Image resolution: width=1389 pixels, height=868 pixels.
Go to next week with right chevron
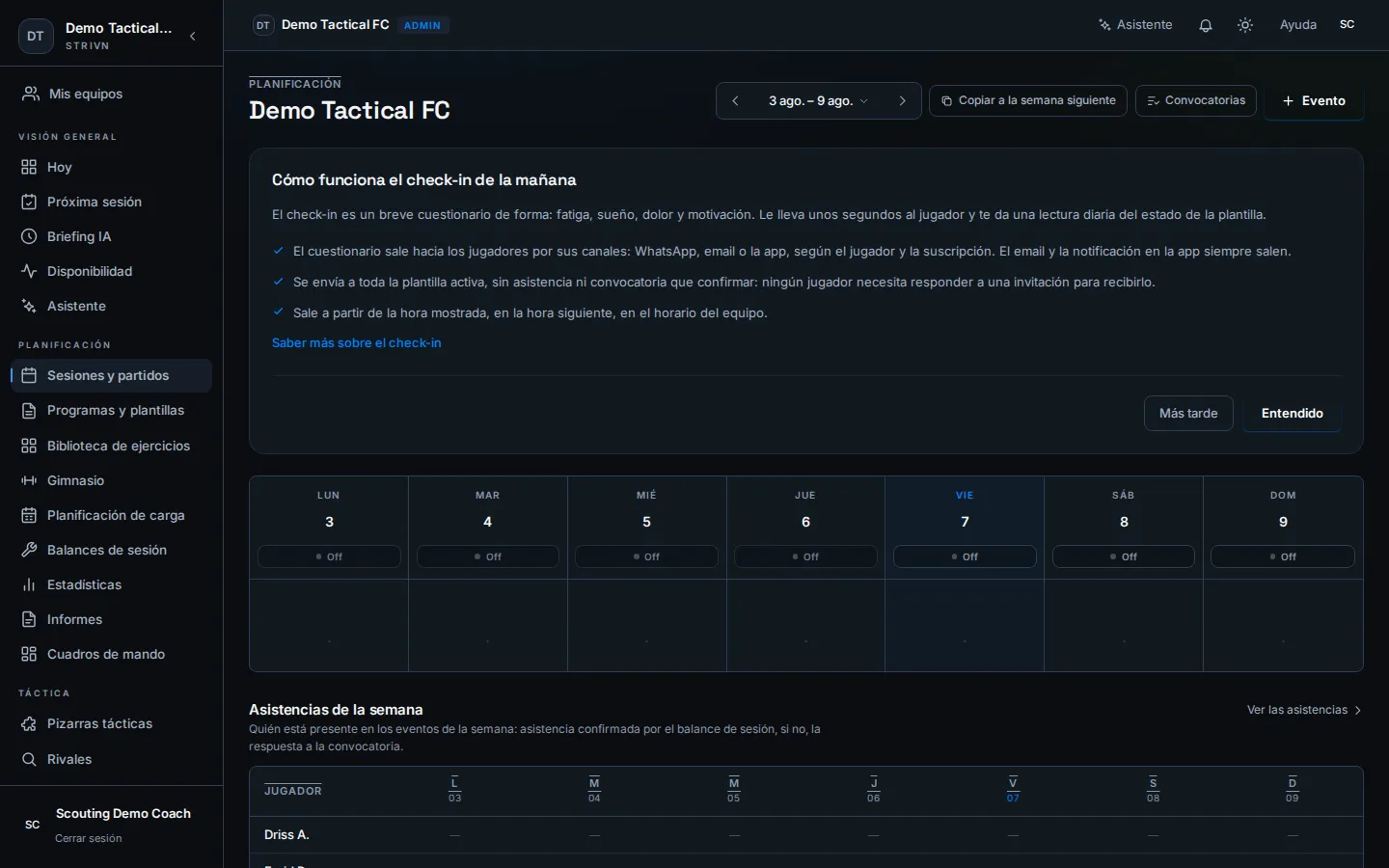[x=902, y=100]
